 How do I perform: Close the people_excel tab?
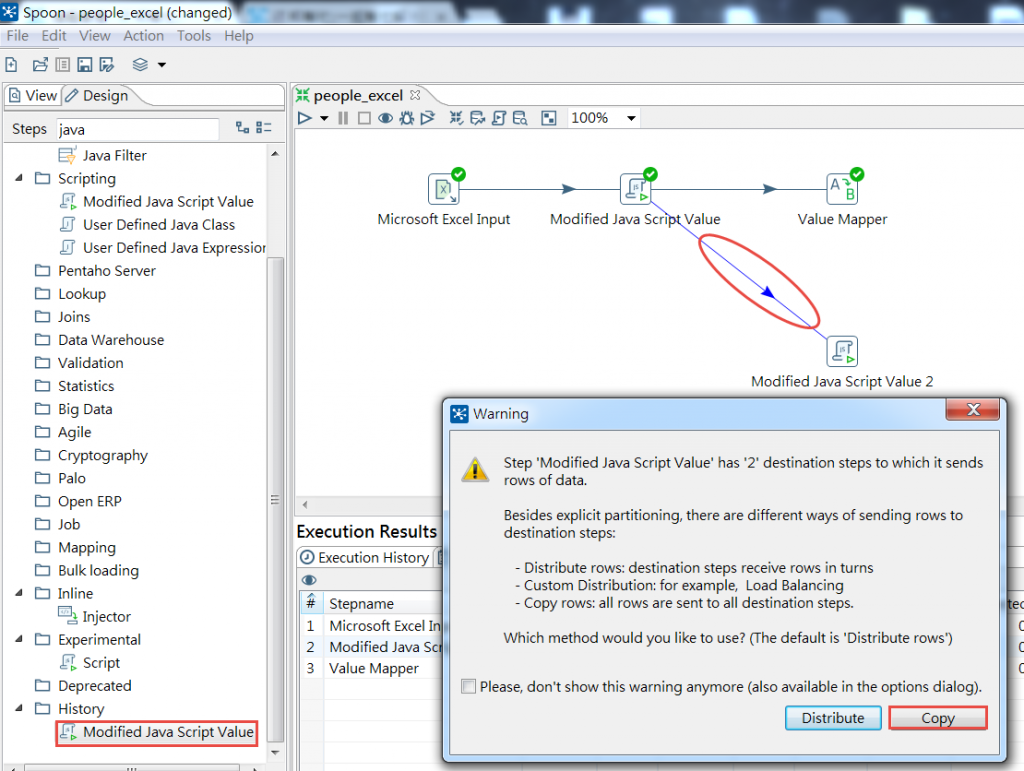[x=415, y=95]
